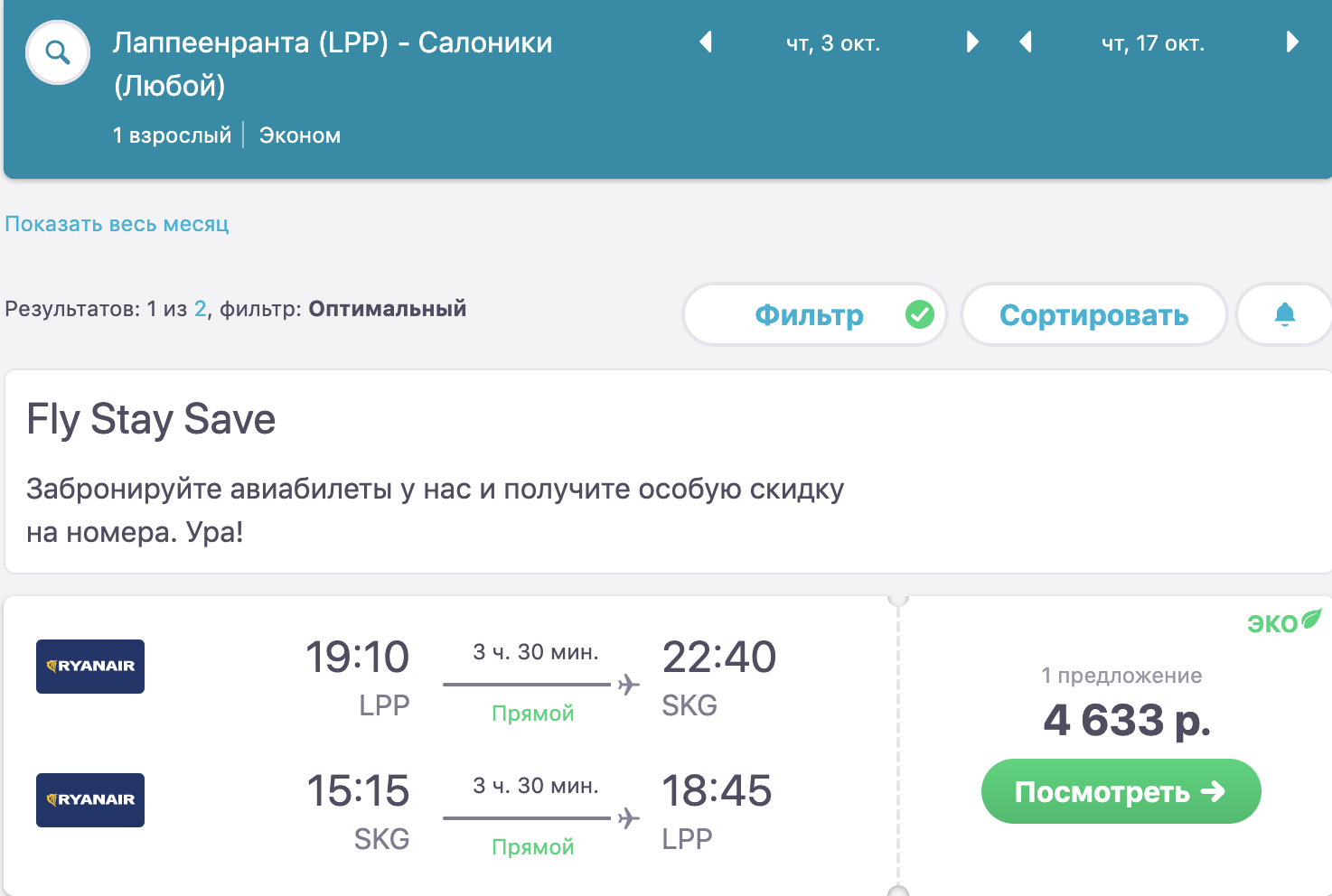Click green checkmark in Фильтр button
Screen dimensions: 1332x896
920,314
